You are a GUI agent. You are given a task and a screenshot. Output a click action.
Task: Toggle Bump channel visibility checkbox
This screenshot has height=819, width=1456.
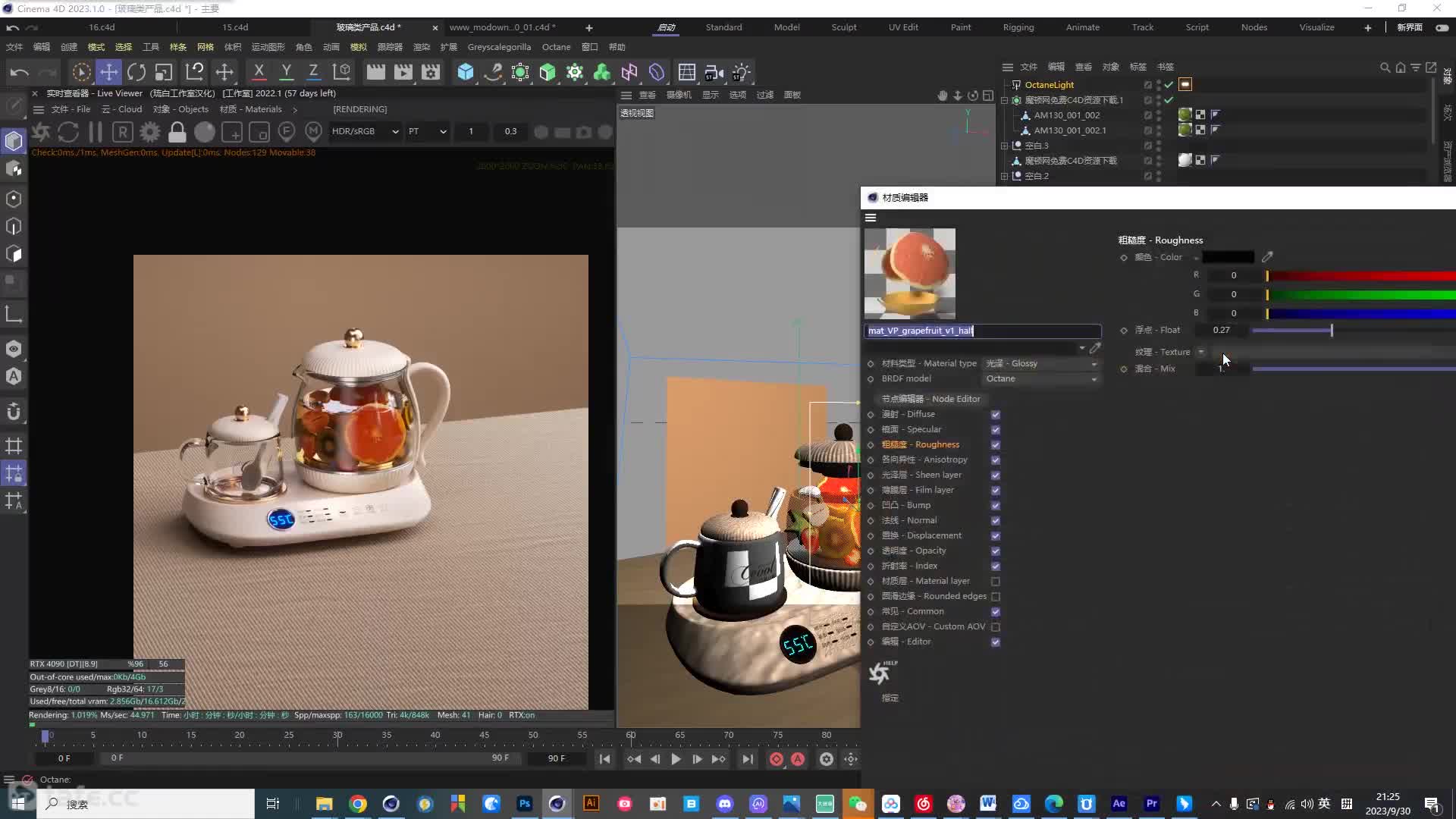(x=996, y=505)
